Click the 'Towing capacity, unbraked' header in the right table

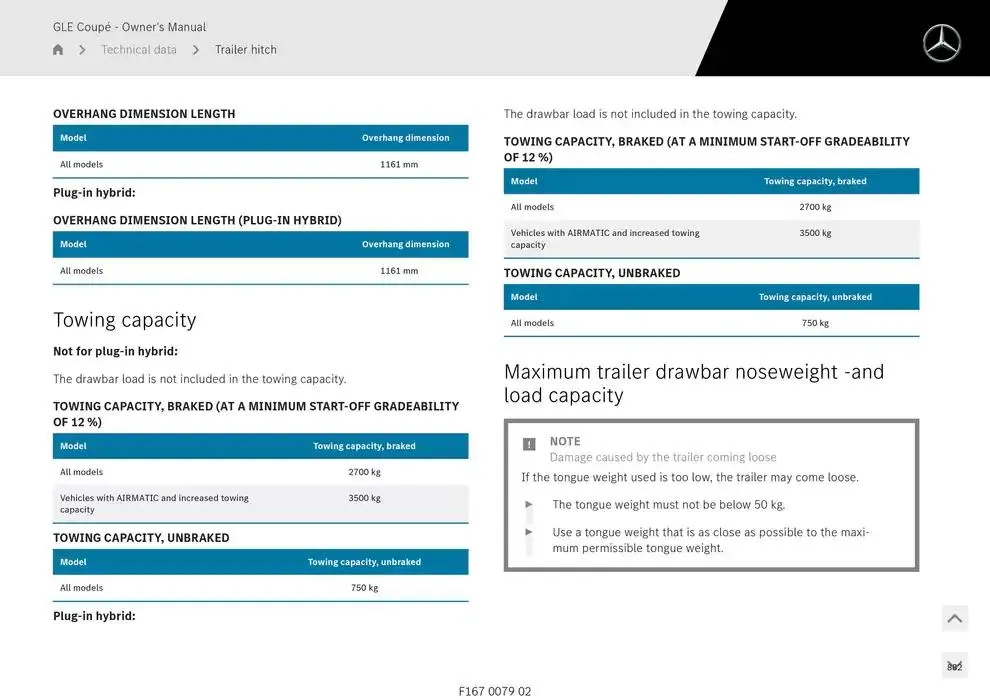coord(814,297)
